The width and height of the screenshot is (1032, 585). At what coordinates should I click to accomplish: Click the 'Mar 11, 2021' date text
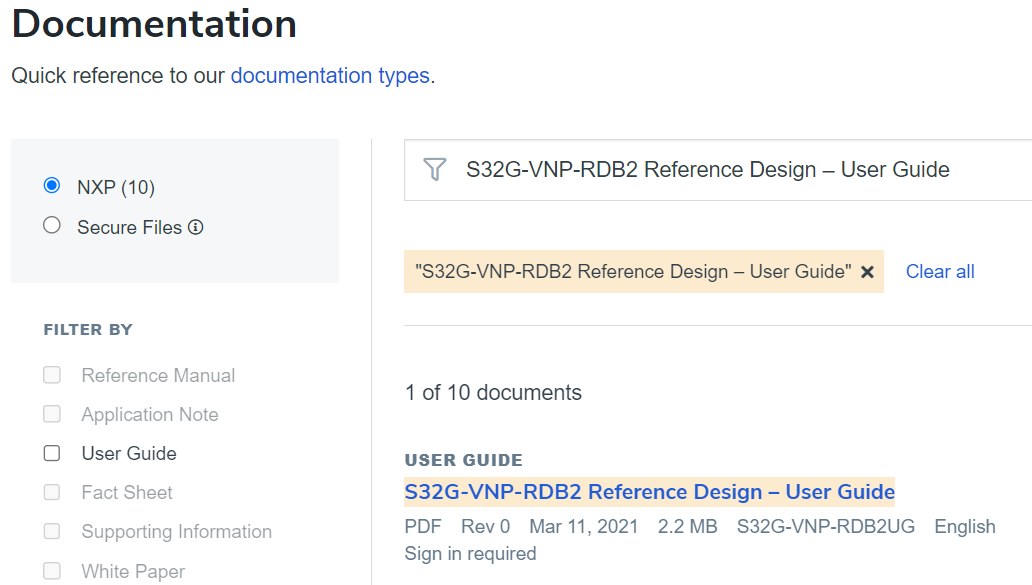tap(584, 526)
